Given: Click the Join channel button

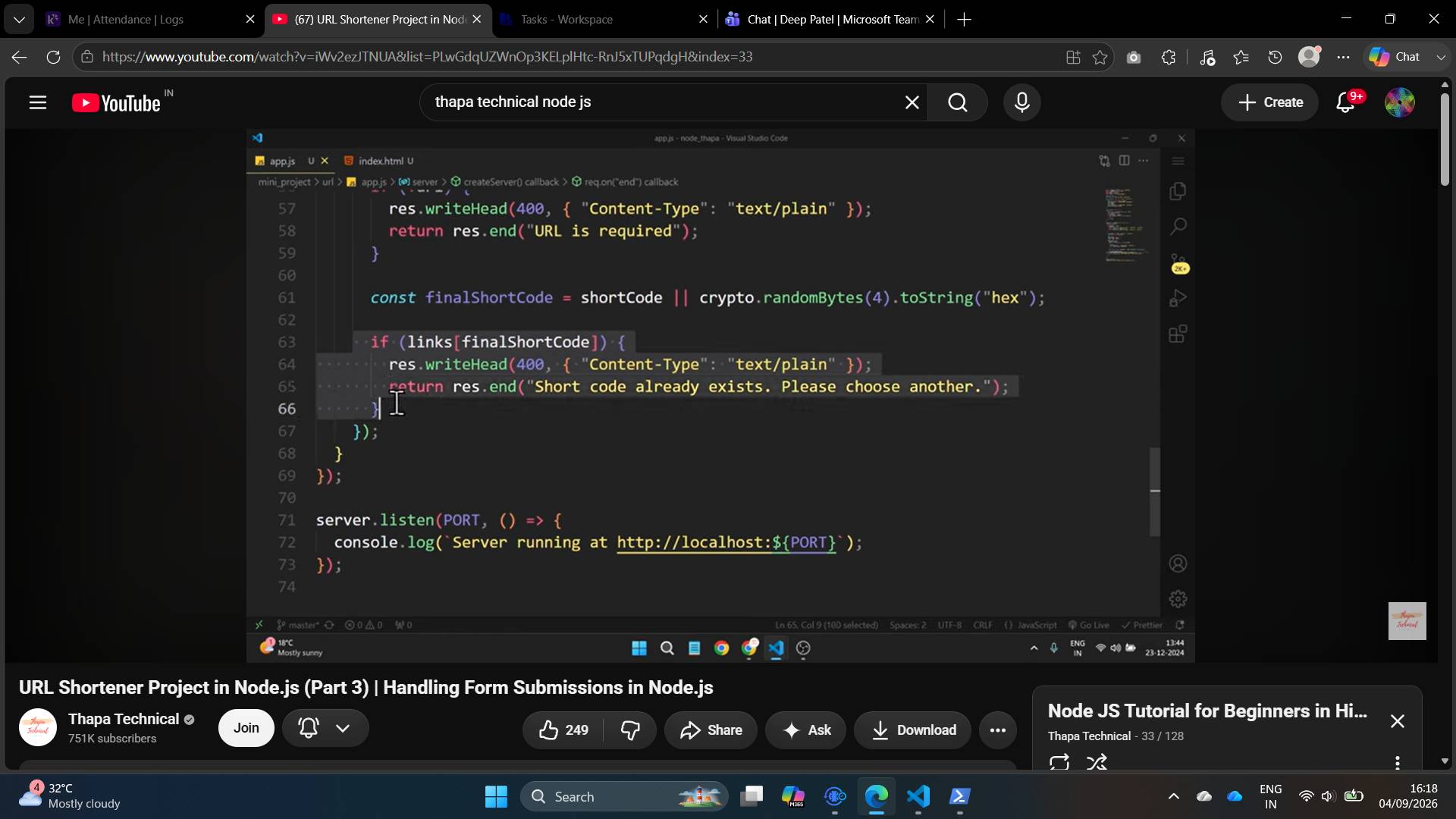Looking at the screenshot, I should click(x=246, y=728).
